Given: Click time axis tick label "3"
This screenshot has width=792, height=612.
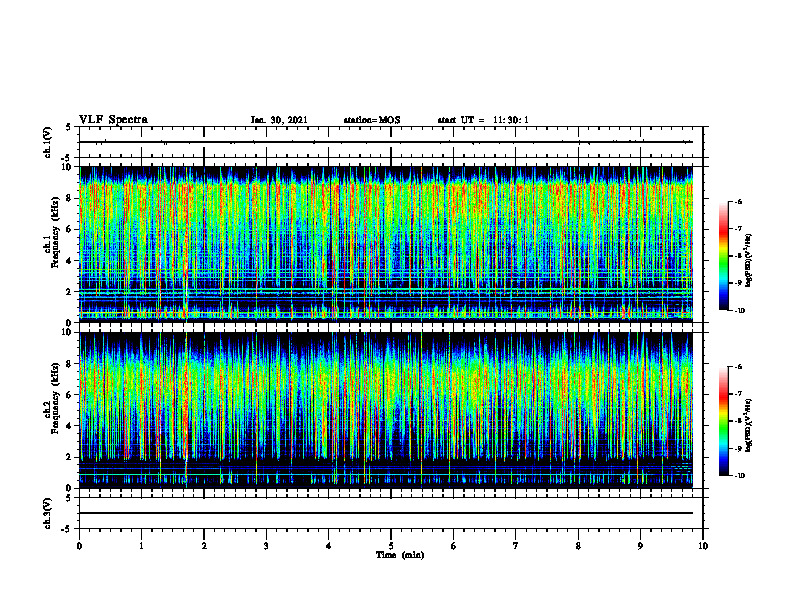Looking at the screenshot, I should point(266,546).
